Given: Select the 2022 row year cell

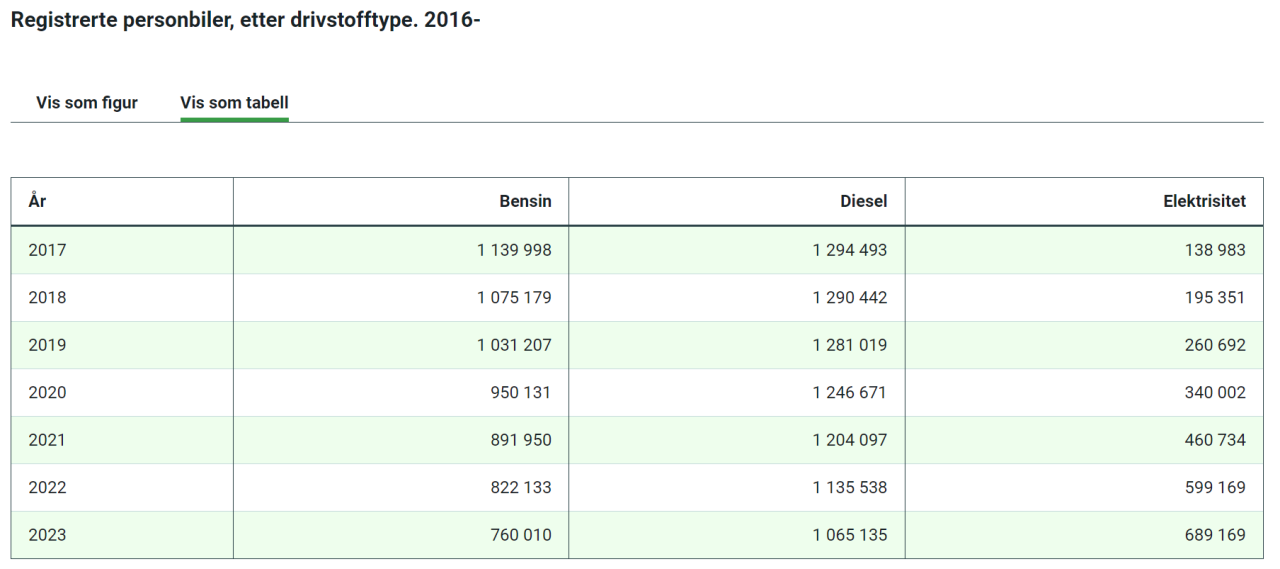Looking at the screenshot, I should coord(47,488).
